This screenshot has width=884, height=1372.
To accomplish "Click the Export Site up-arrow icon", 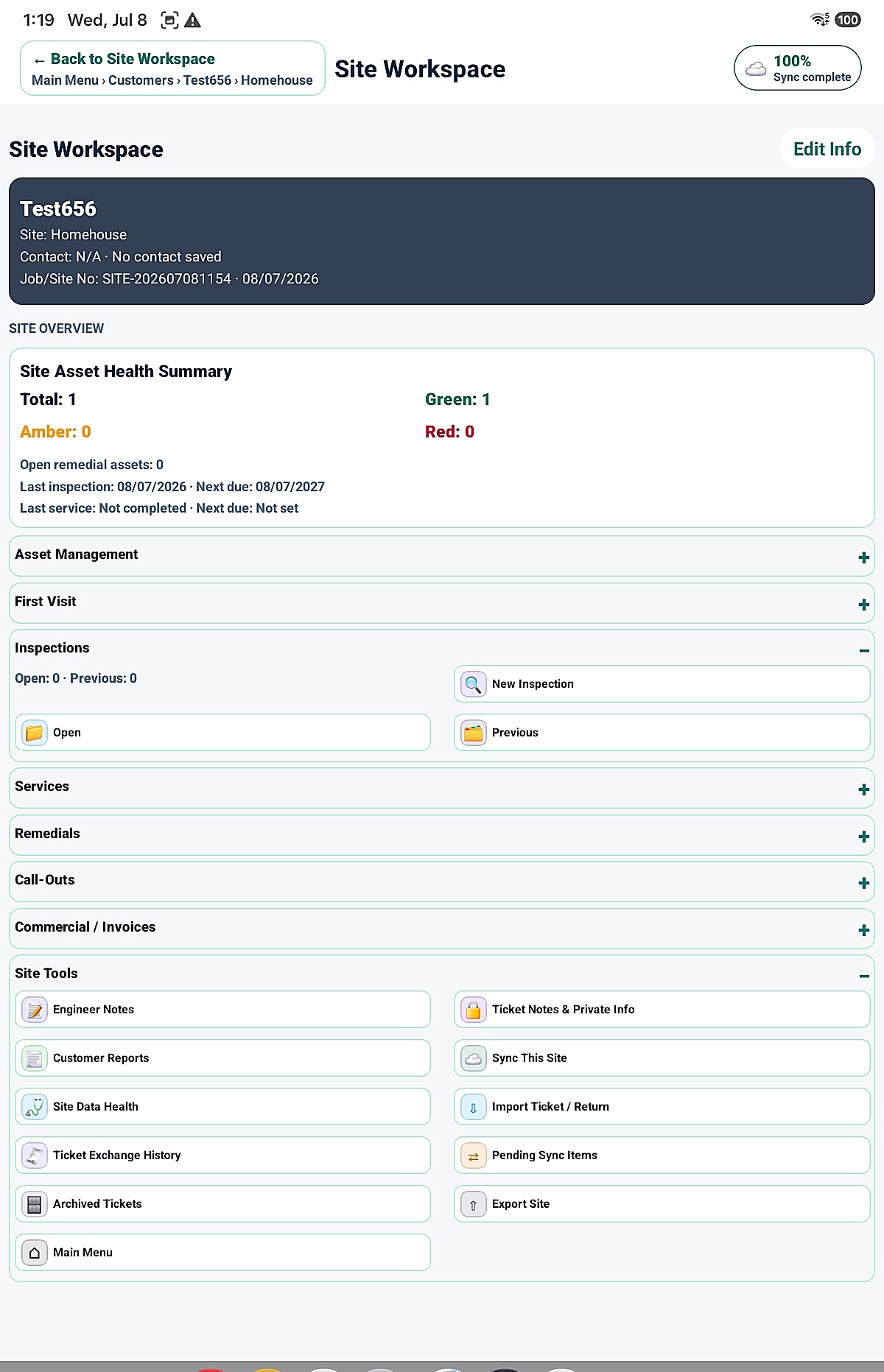I will click(473, 1204).
